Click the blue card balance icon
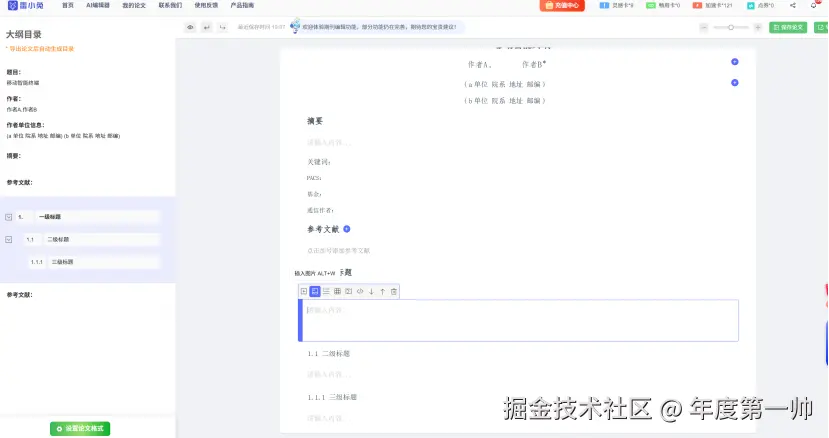Screen dimensions: 829x438 point(604,5)
